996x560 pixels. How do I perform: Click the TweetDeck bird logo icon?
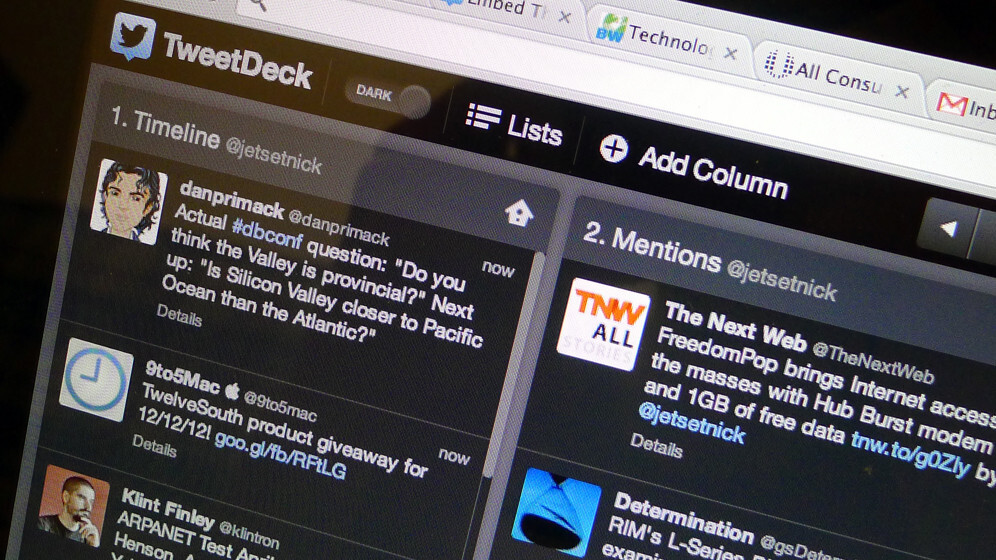(x=133, y=37)
